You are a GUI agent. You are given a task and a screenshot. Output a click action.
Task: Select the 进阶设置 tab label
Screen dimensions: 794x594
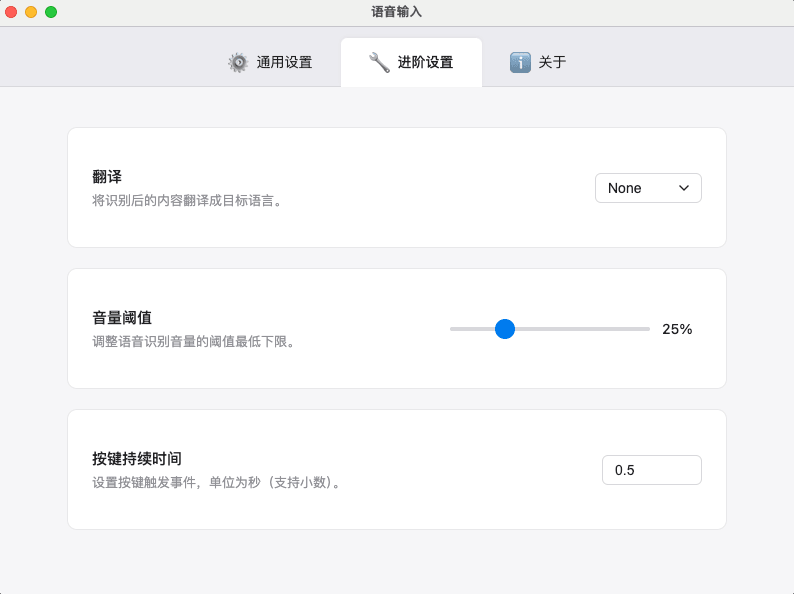[425, 62]
